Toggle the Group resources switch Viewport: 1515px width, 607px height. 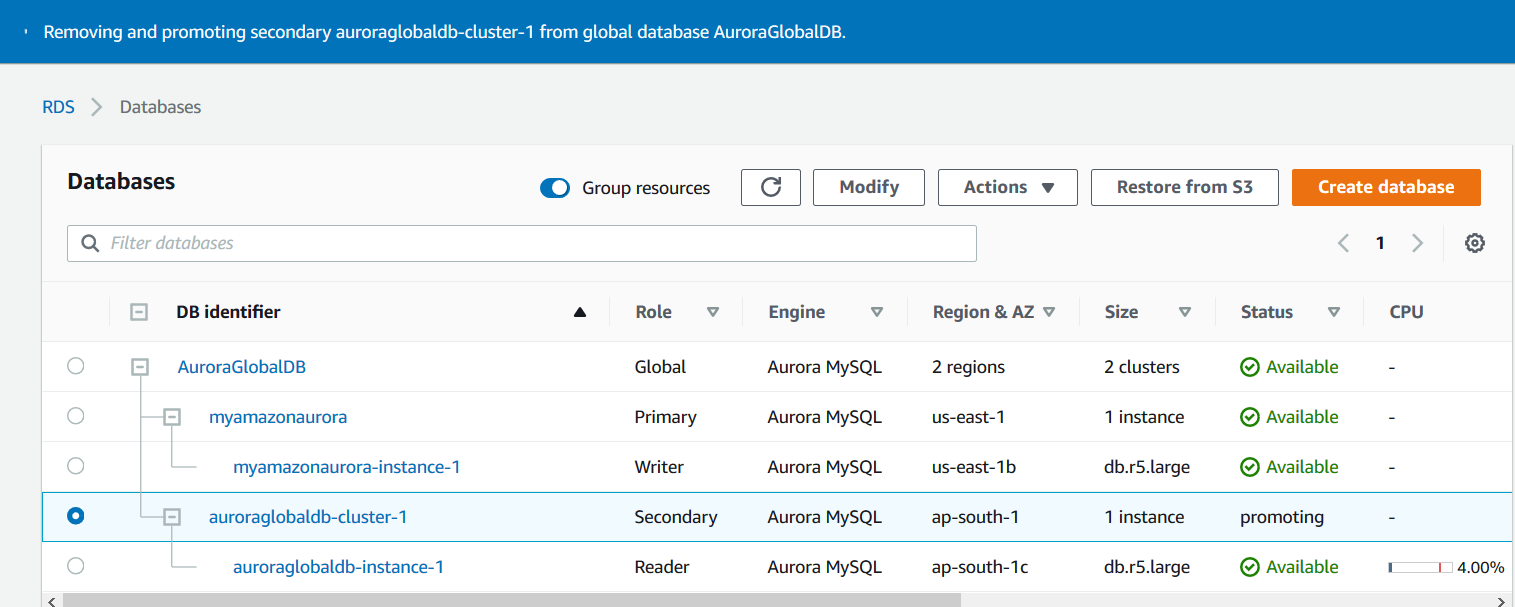coord(555,188)
